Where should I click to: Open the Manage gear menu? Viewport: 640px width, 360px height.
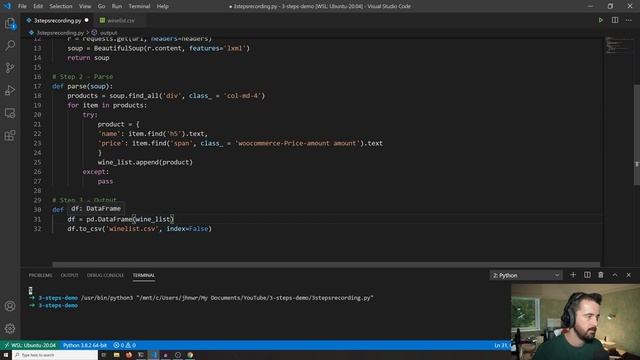pos(10,328)
